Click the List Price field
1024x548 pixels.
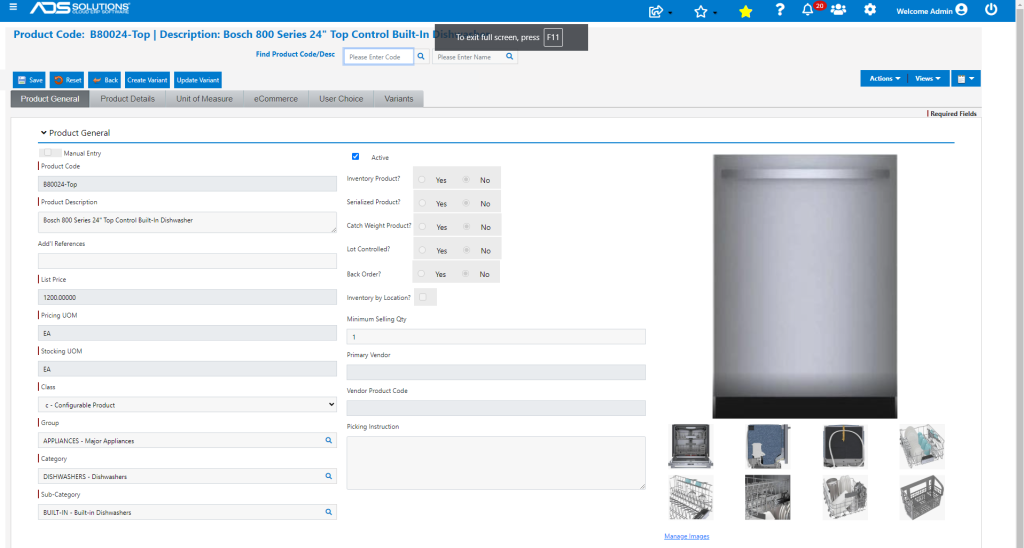[x=187, y=297]
